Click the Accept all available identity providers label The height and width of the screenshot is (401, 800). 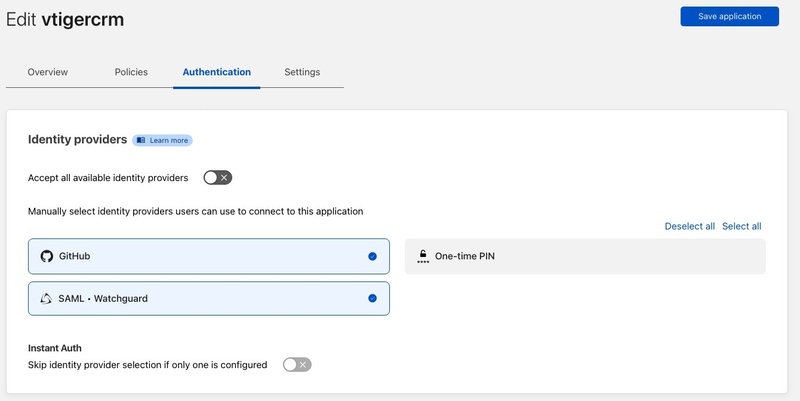pos(108,178)
